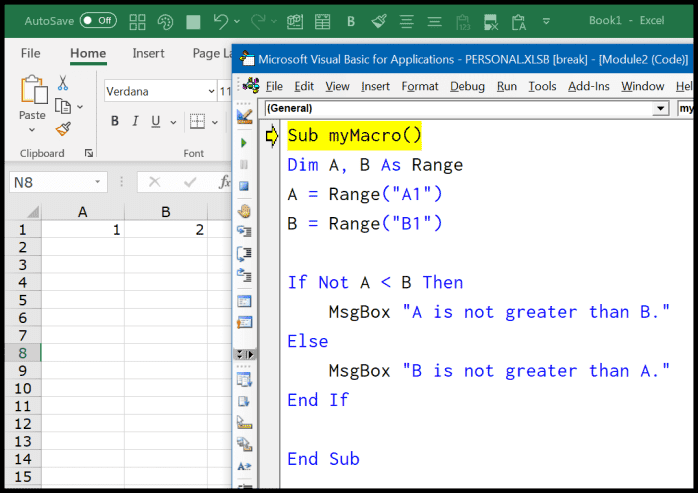
Task: Click the Cut scissors icon
Action: (63, 84)
